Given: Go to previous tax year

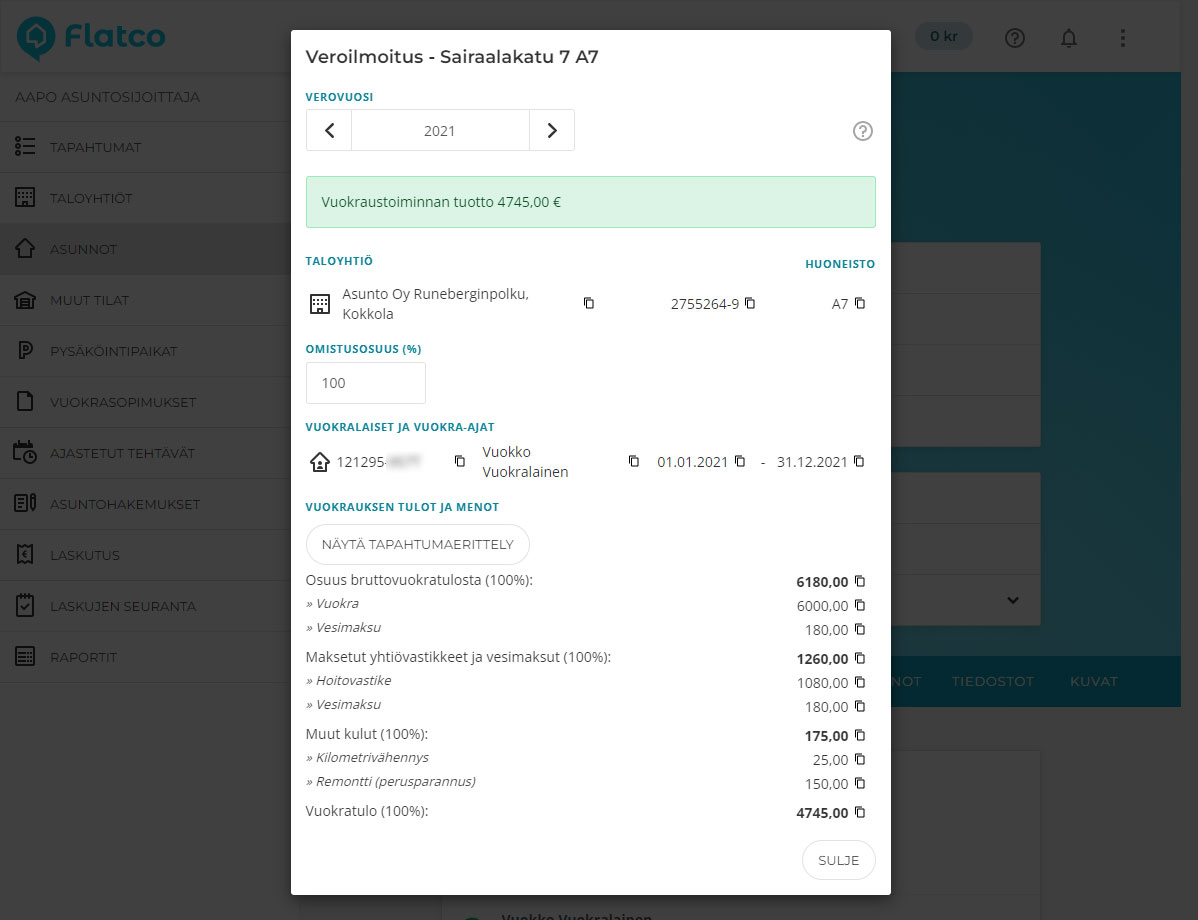Looking at the screenshot, I should (x=329, y=131).
